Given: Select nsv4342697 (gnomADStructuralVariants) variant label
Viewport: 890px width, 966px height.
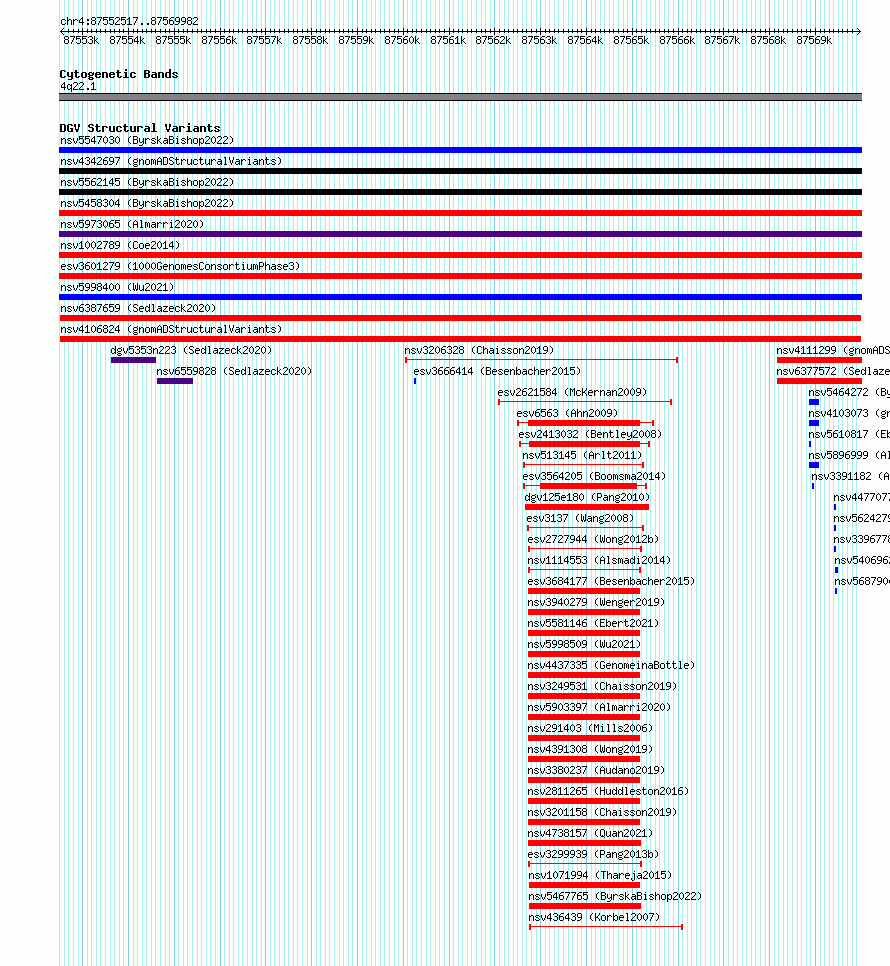Looking at the screenshot, I should pyautogui.click(x=171, y=161).
